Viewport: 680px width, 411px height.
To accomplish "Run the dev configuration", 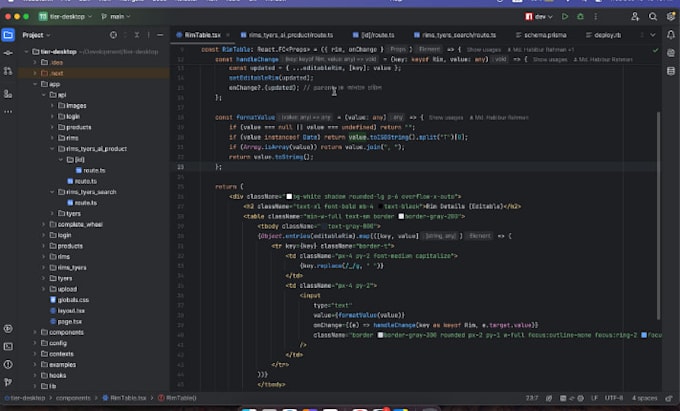I will pyautogui.click(x=565, y=16).
